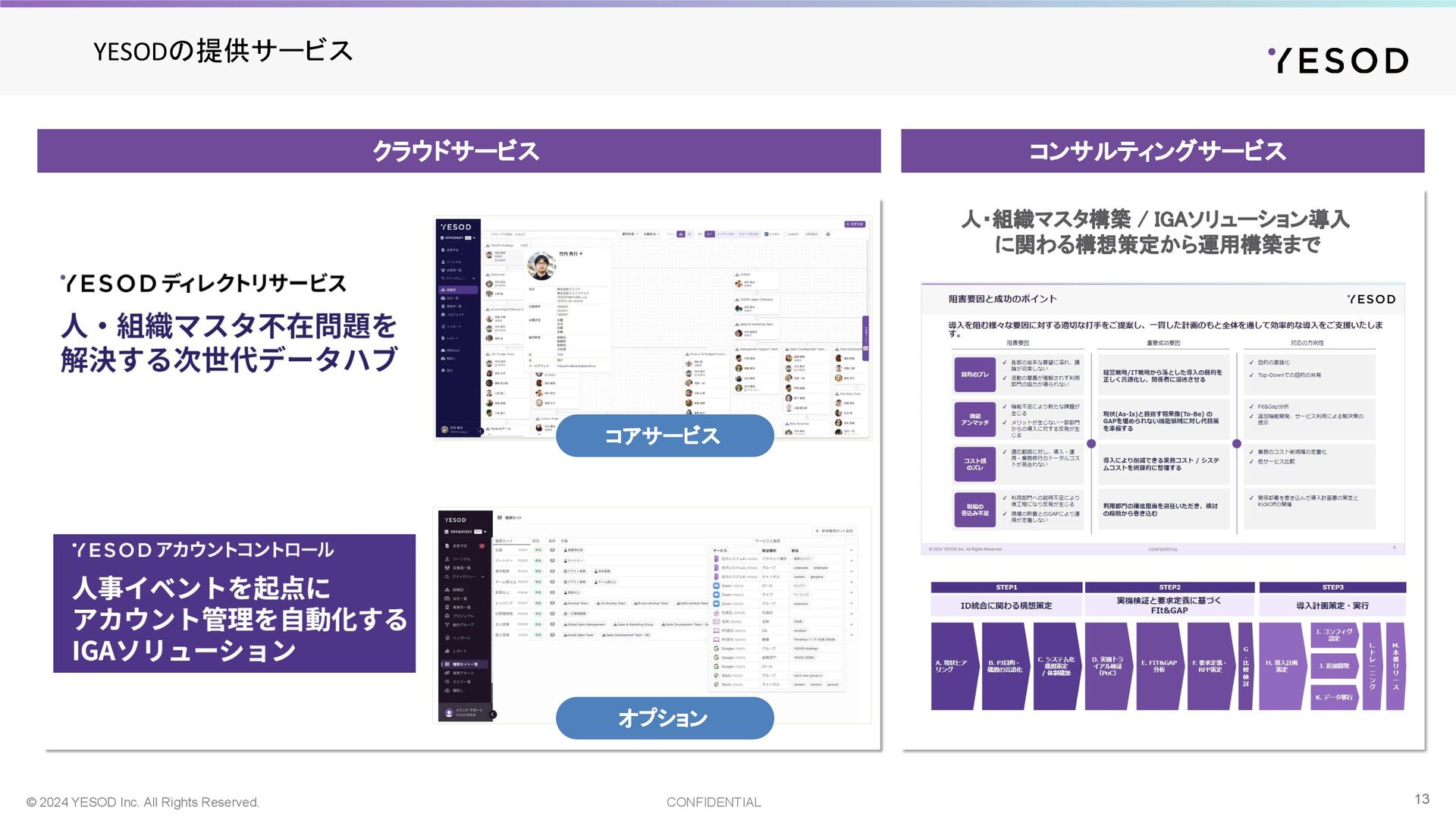Select text 人・組織マスタ不在問題を解決する次世代データハブ
This screenshot has height=820, width=1456.
point(229,343)
